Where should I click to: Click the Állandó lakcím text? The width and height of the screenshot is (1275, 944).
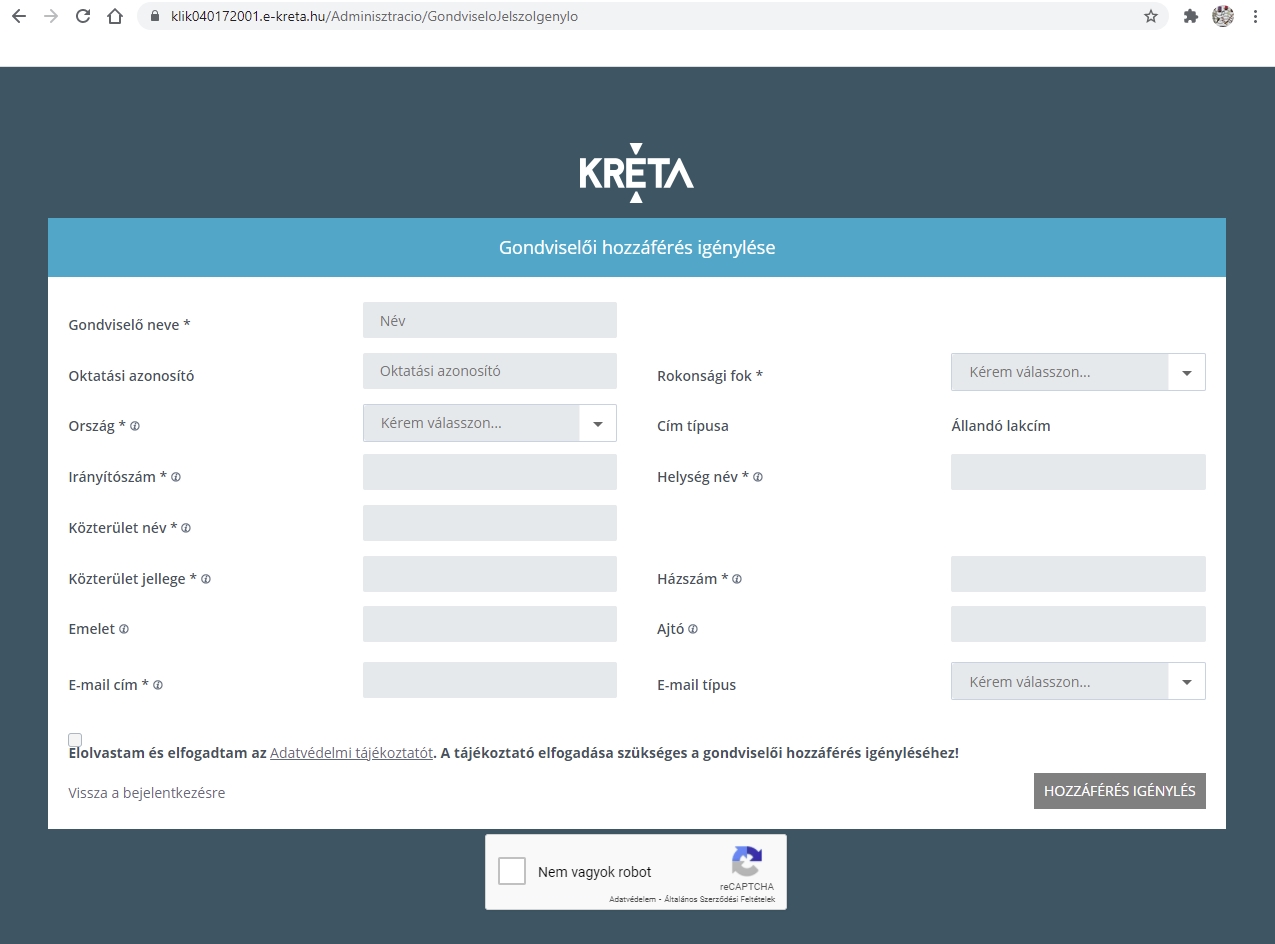pyautogui.click(x=1001, y=426)
